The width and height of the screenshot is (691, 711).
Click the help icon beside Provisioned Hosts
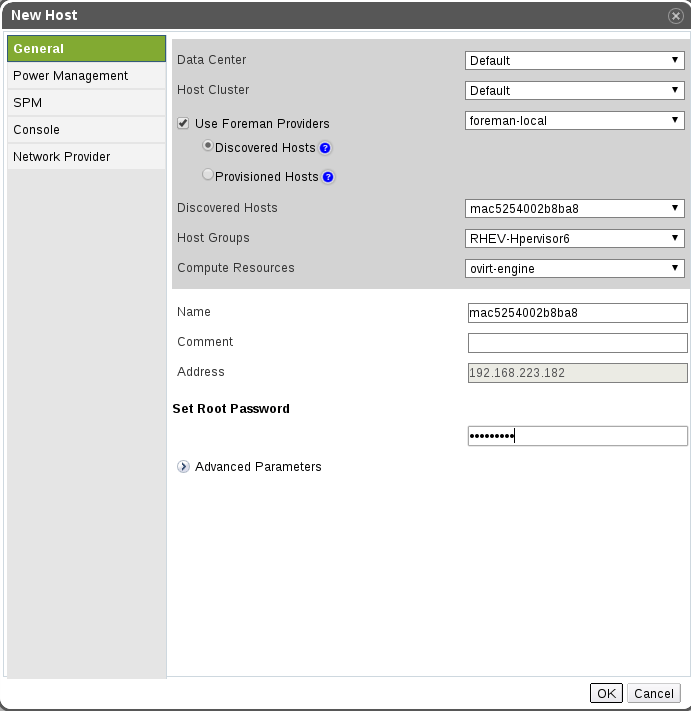(x=327, y=177)
